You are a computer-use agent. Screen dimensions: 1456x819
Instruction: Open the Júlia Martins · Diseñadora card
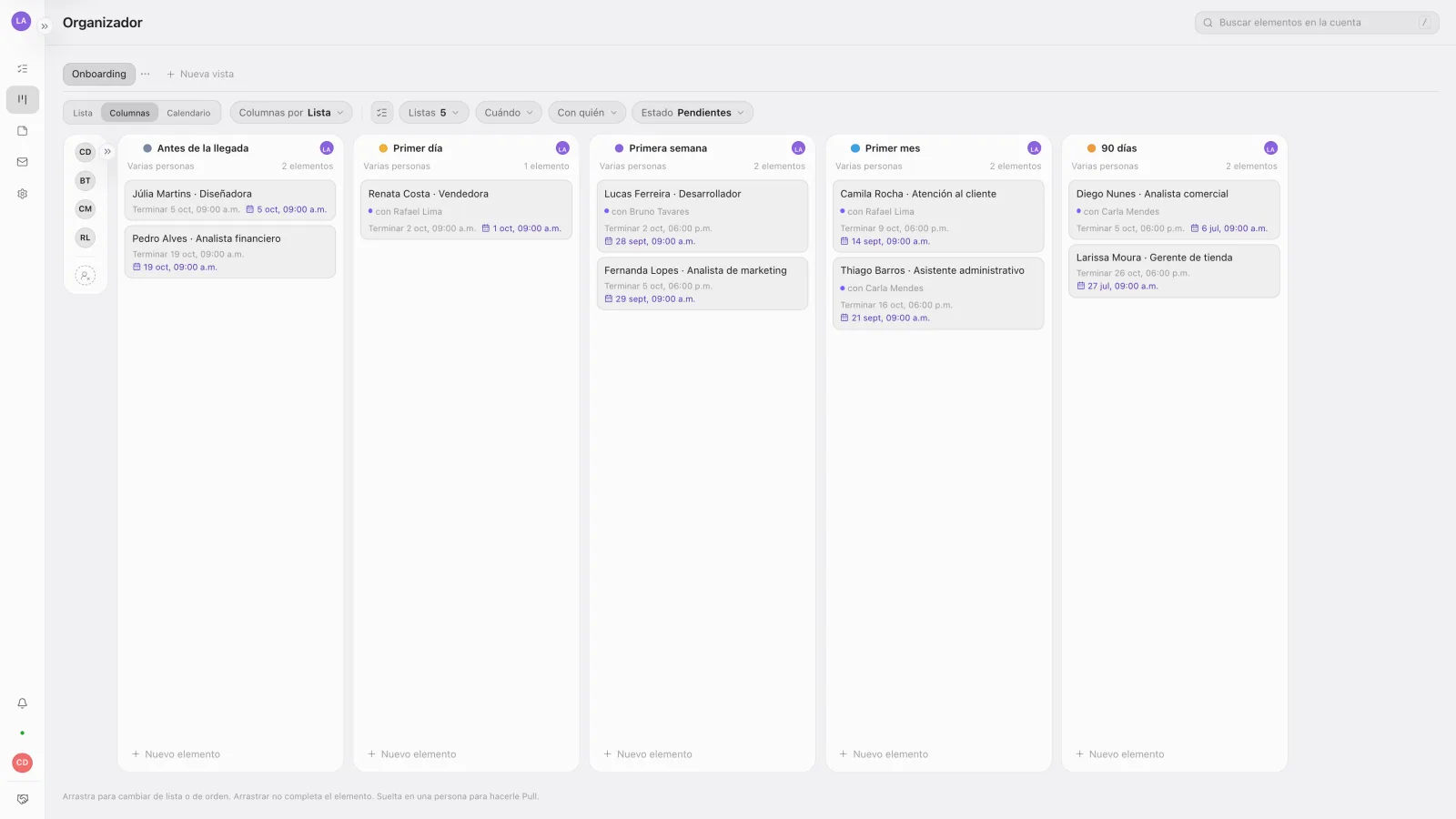coord(230,200)
